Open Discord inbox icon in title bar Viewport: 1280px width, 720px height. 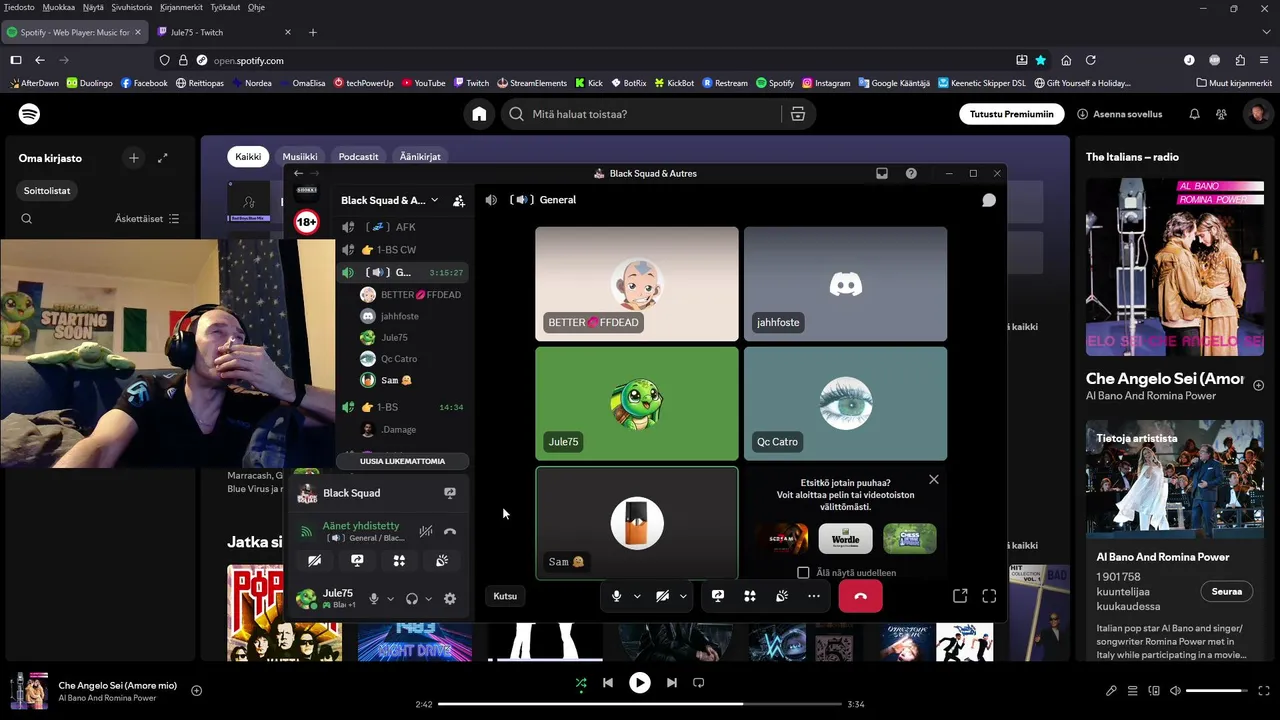[882, 173]
